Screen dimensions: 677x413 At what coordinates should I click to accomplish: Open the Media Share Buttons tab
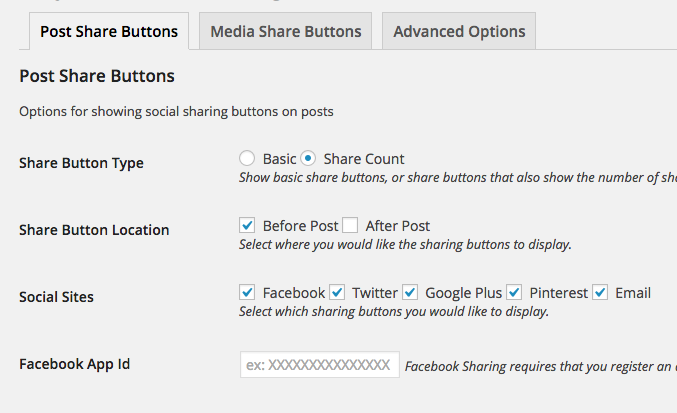click(x=286, y=32)
